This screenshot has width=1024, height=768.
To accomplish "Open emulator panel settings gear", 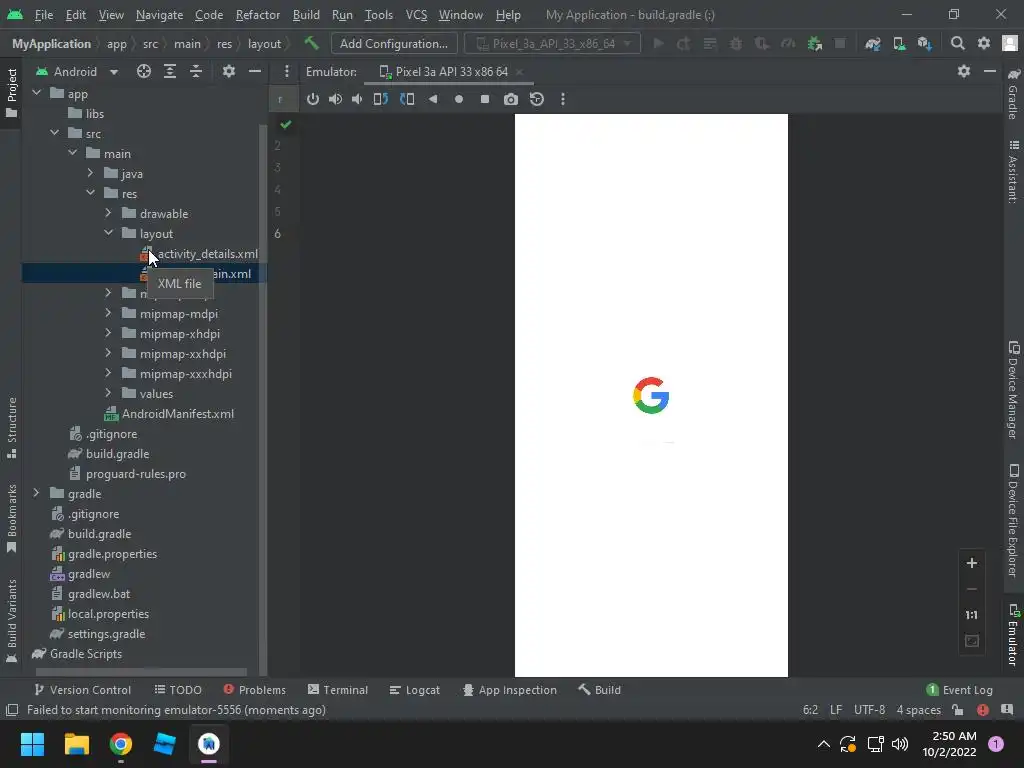I will point(964,71).
